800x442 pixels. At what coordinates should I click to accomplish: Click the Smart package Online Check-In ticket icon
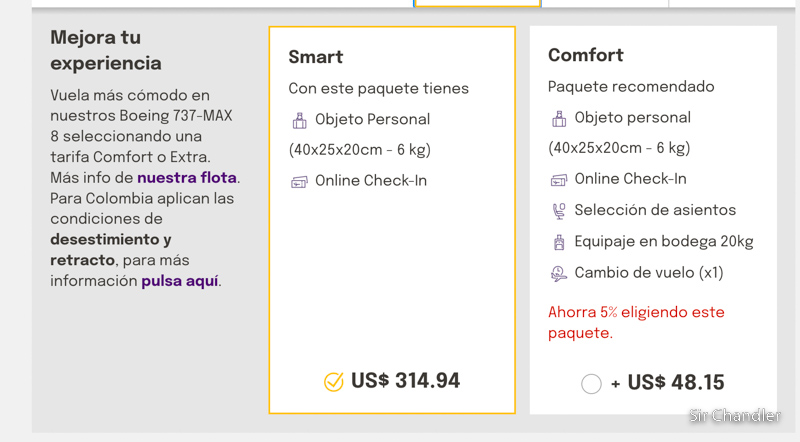pos(299,182)
